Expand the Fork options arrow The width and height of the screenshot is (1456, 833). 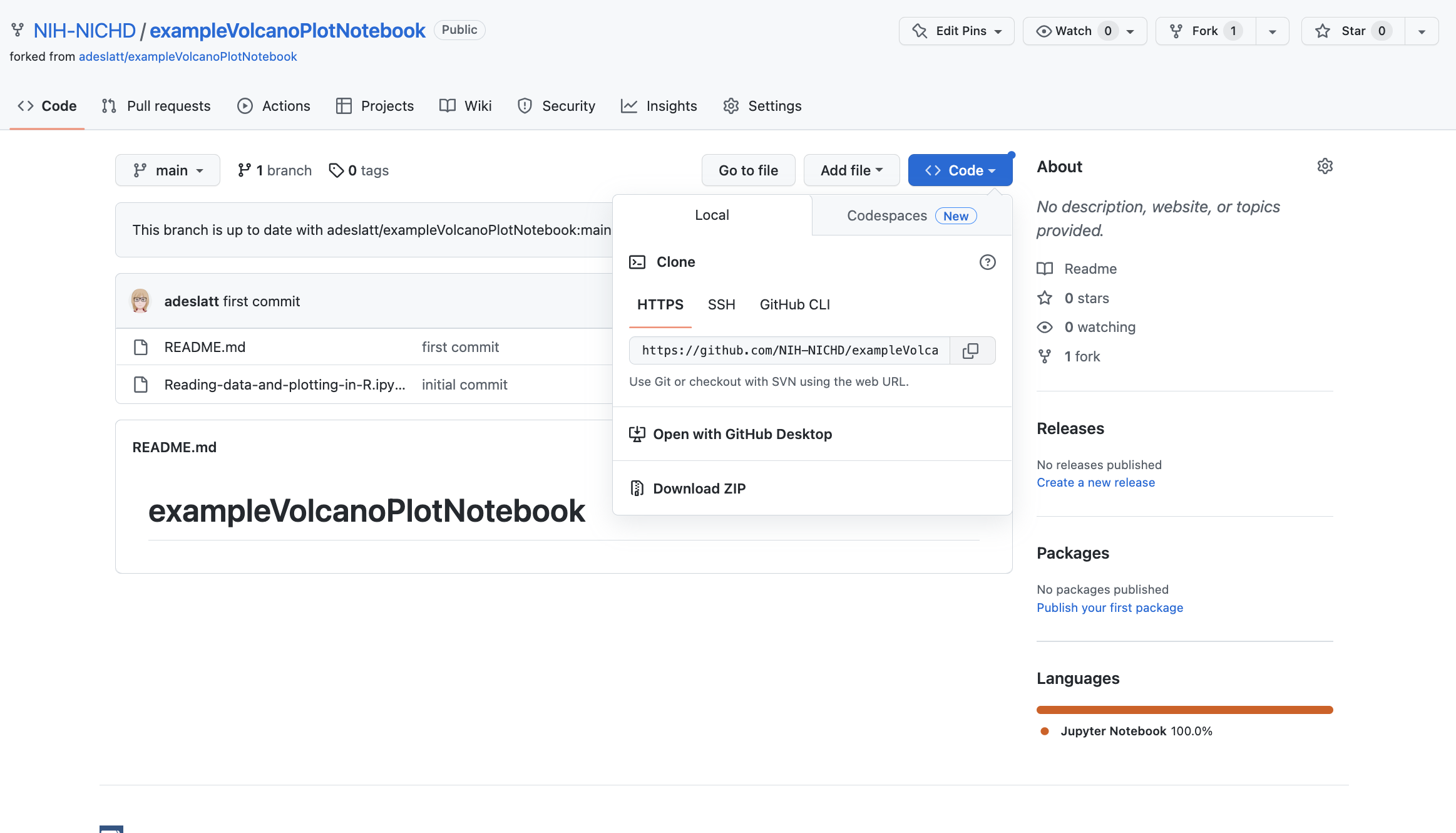(1273, 31)
